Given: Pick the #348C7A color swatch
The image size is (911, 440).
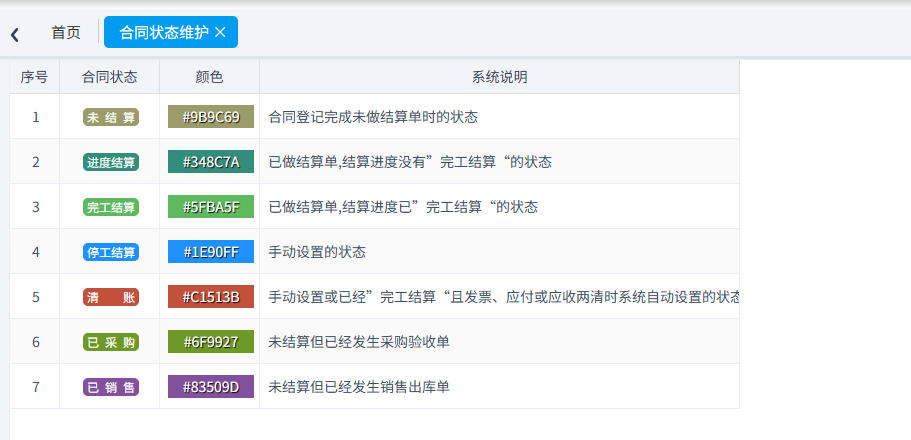Looking at the screenshot, I should (211, 162).
